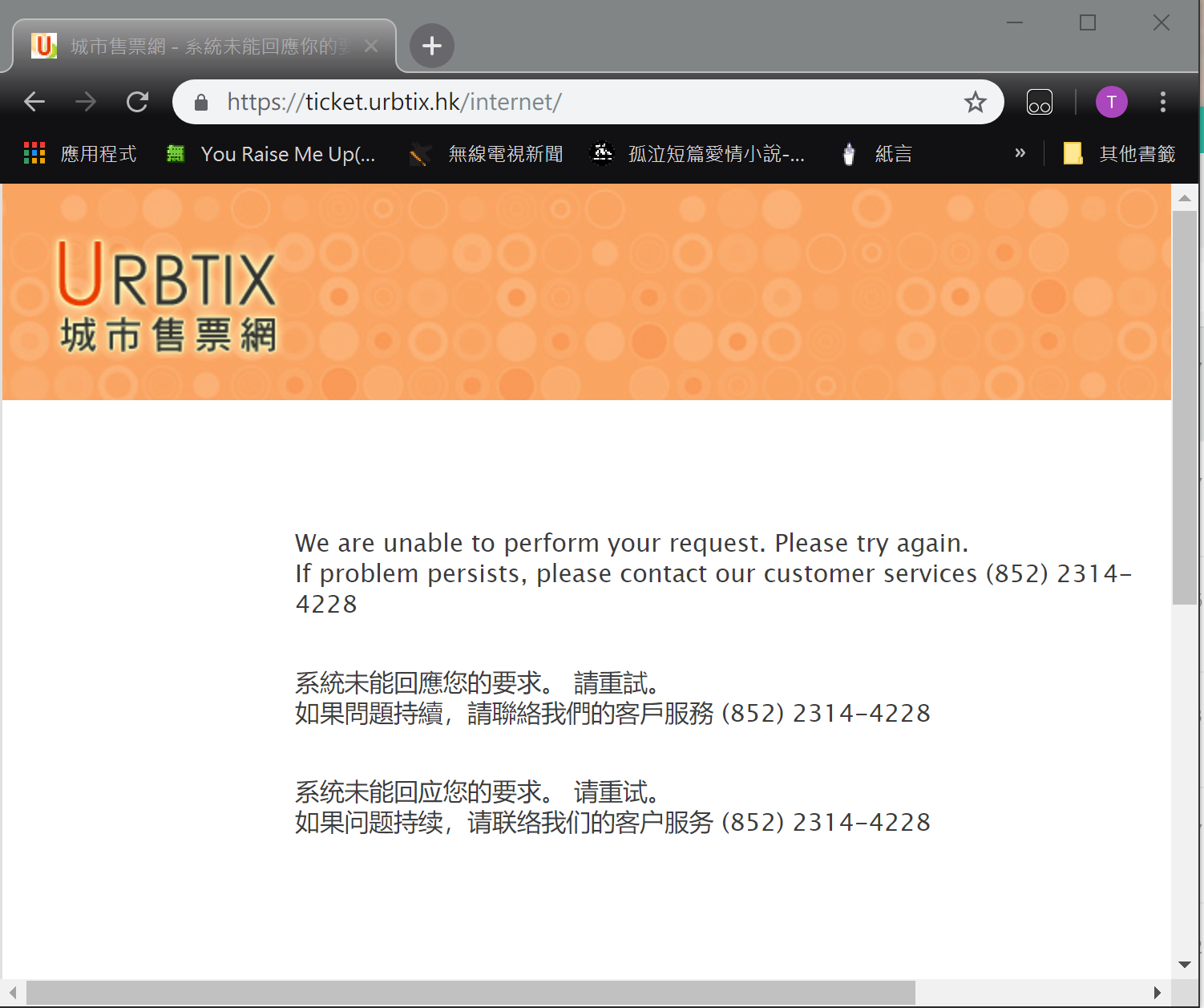Maximize the Chrome window
This screenshot has height=1008, width=1204.
pyautogui.click(x=1088, y=22)
